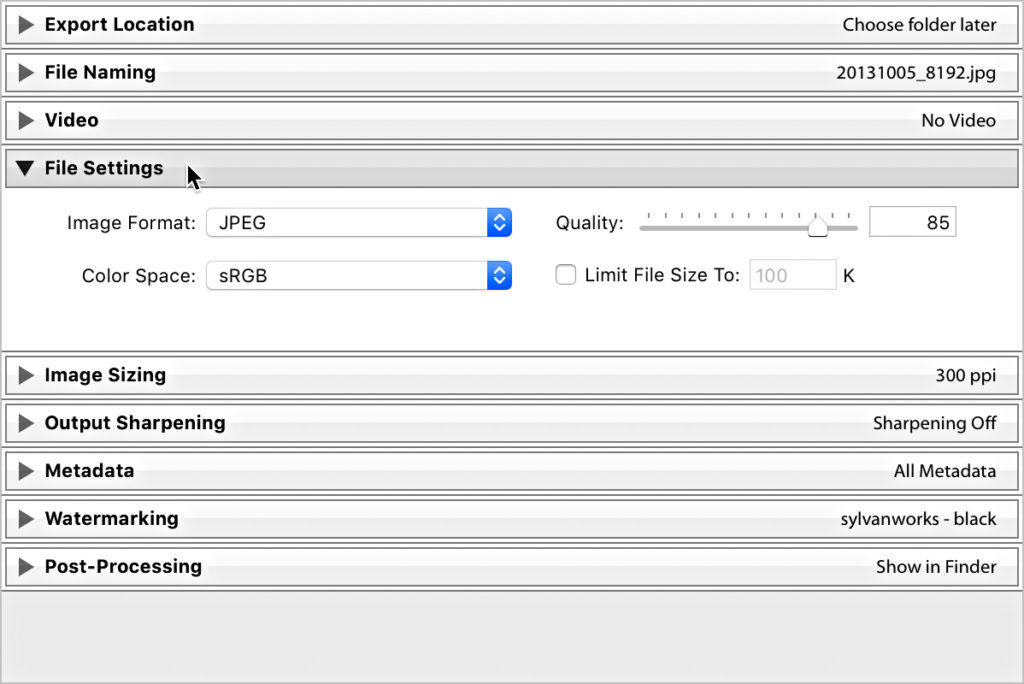Open the Color Space dropdown showing sRGB

(359, 276)
